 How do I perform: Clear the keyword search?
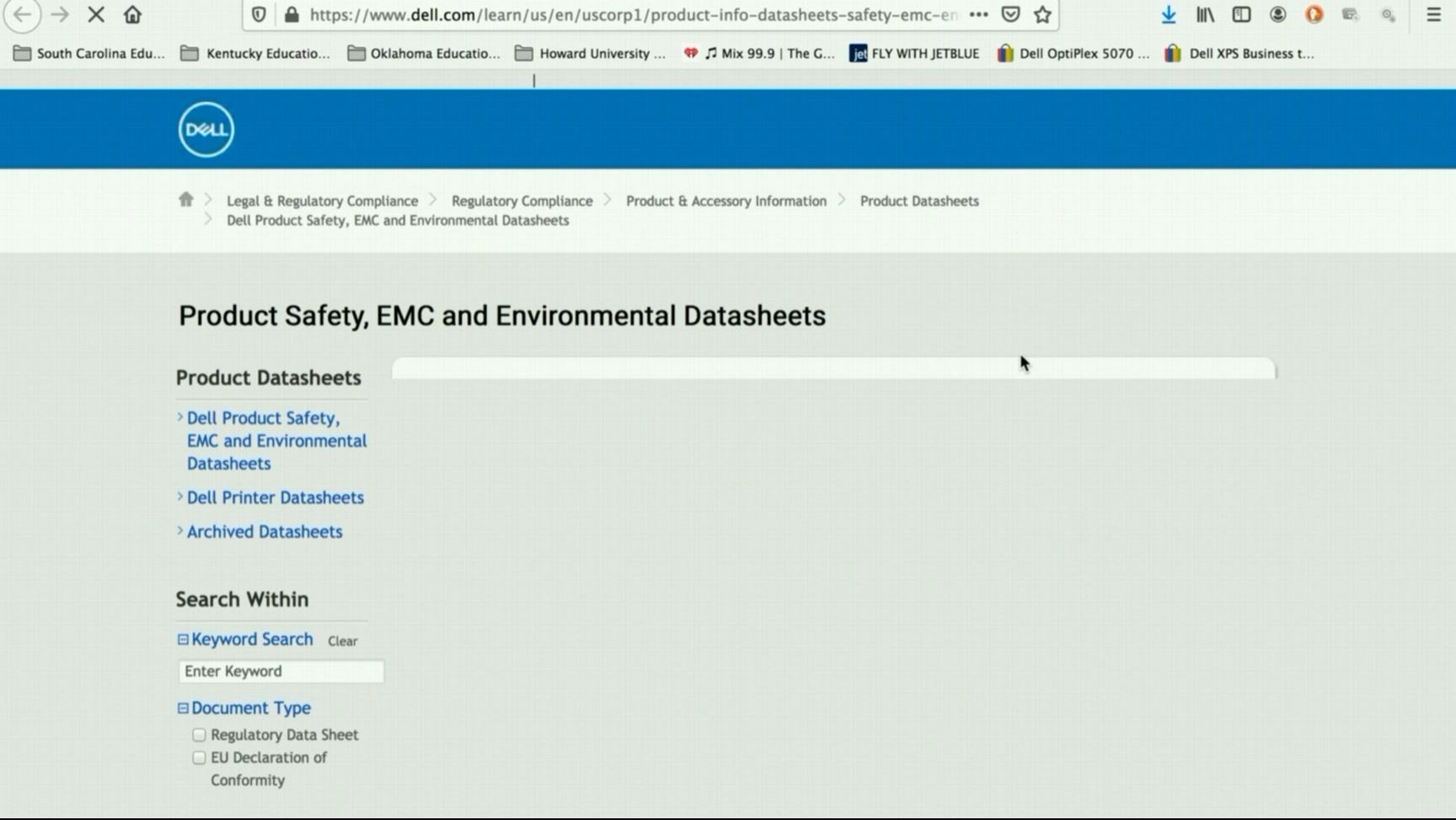click(x=342, y=641)
